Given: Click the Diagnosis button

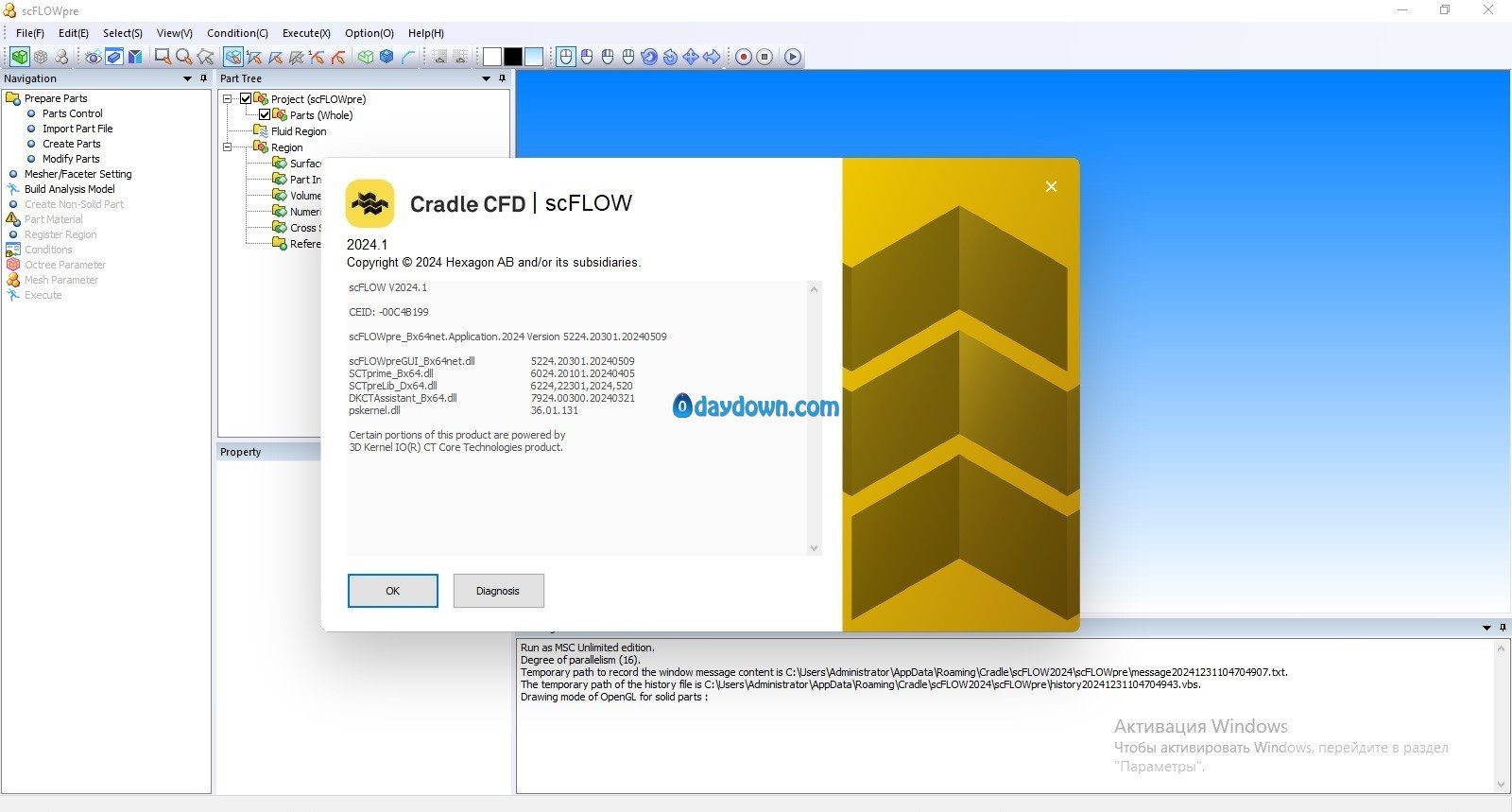Looking at the screenshot, I should [x=498, y=591].
